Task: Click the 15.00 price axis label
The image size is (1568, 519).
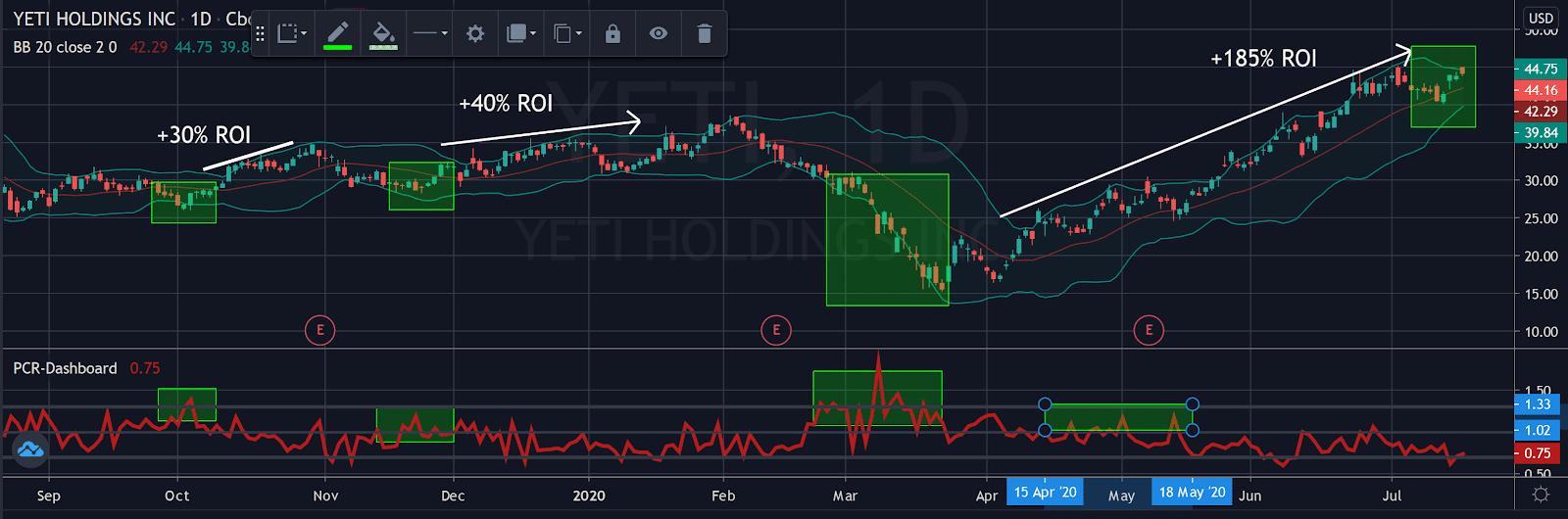Action: pyautogui.click(x=1541, y=294)
